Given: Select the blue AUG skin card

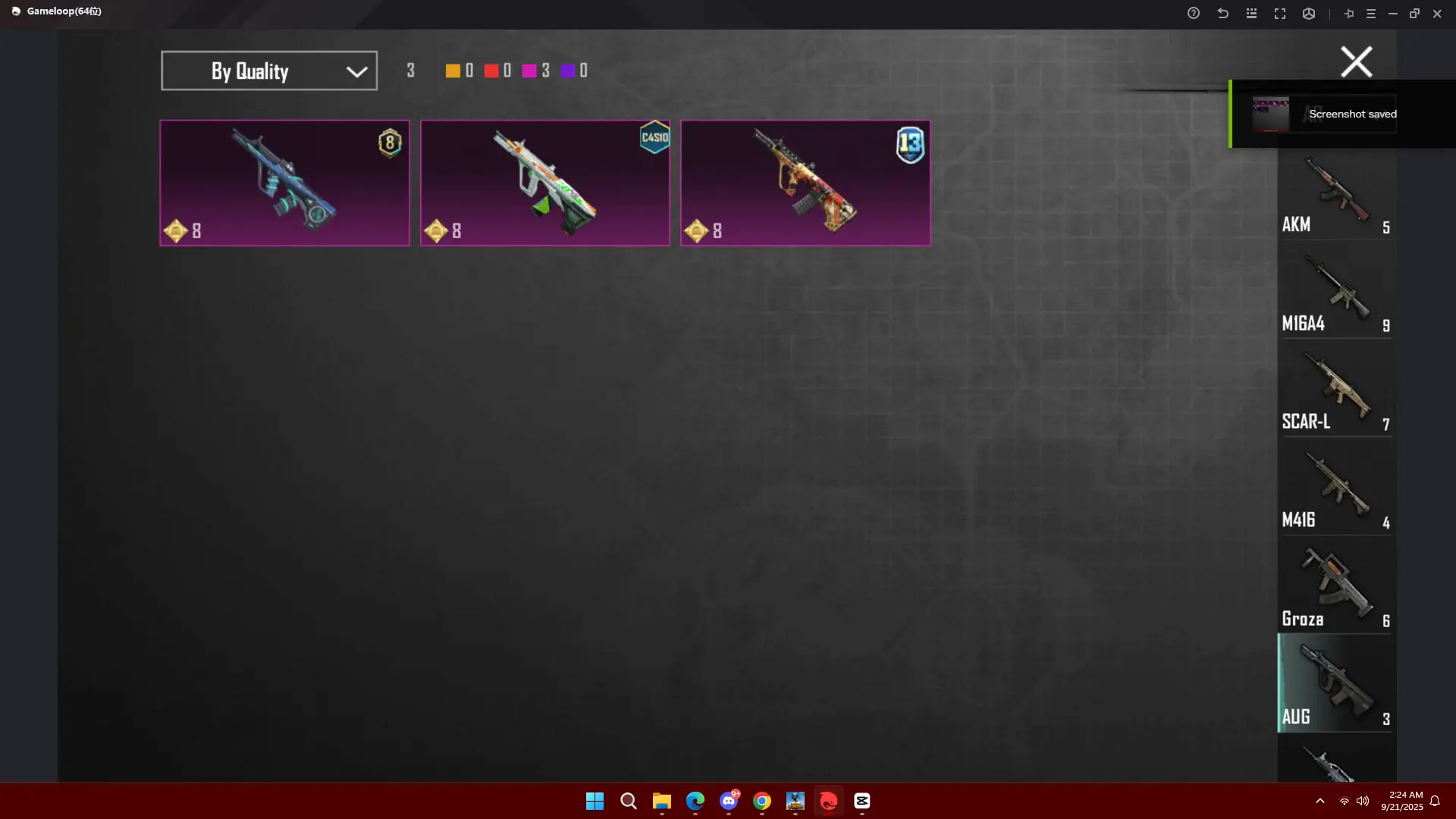Looking at the screenshot, I should 284,183.
